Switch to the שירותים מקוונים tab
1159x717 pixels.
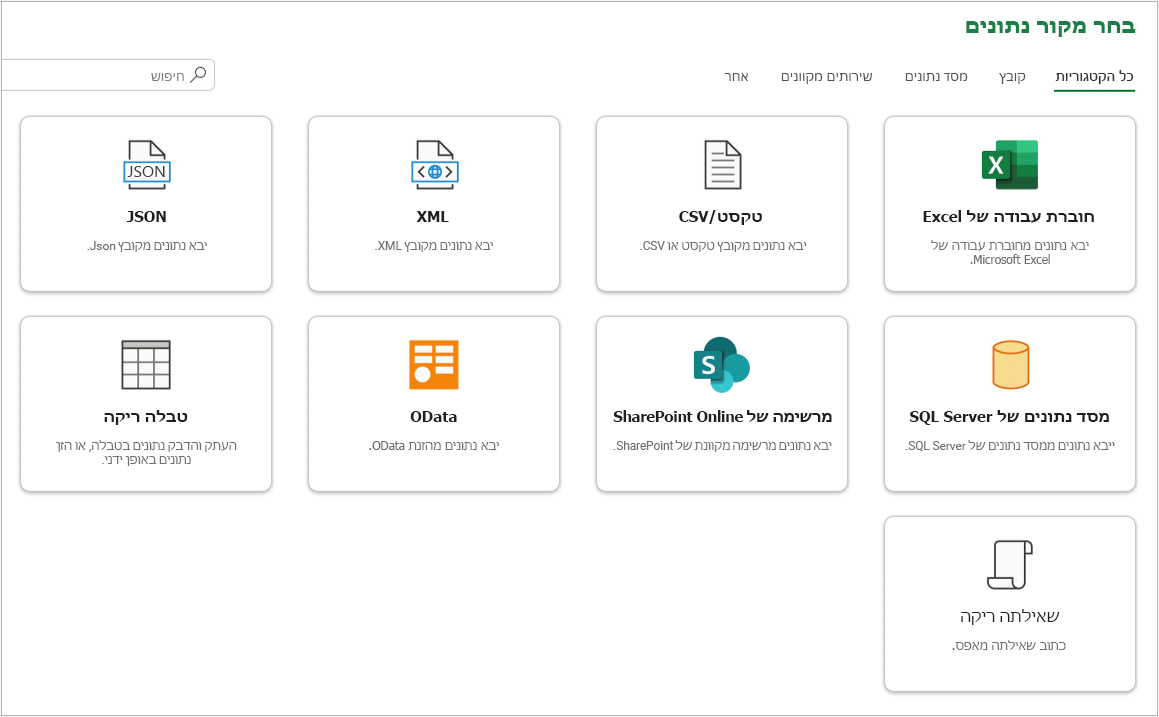(x=826, y=76)
